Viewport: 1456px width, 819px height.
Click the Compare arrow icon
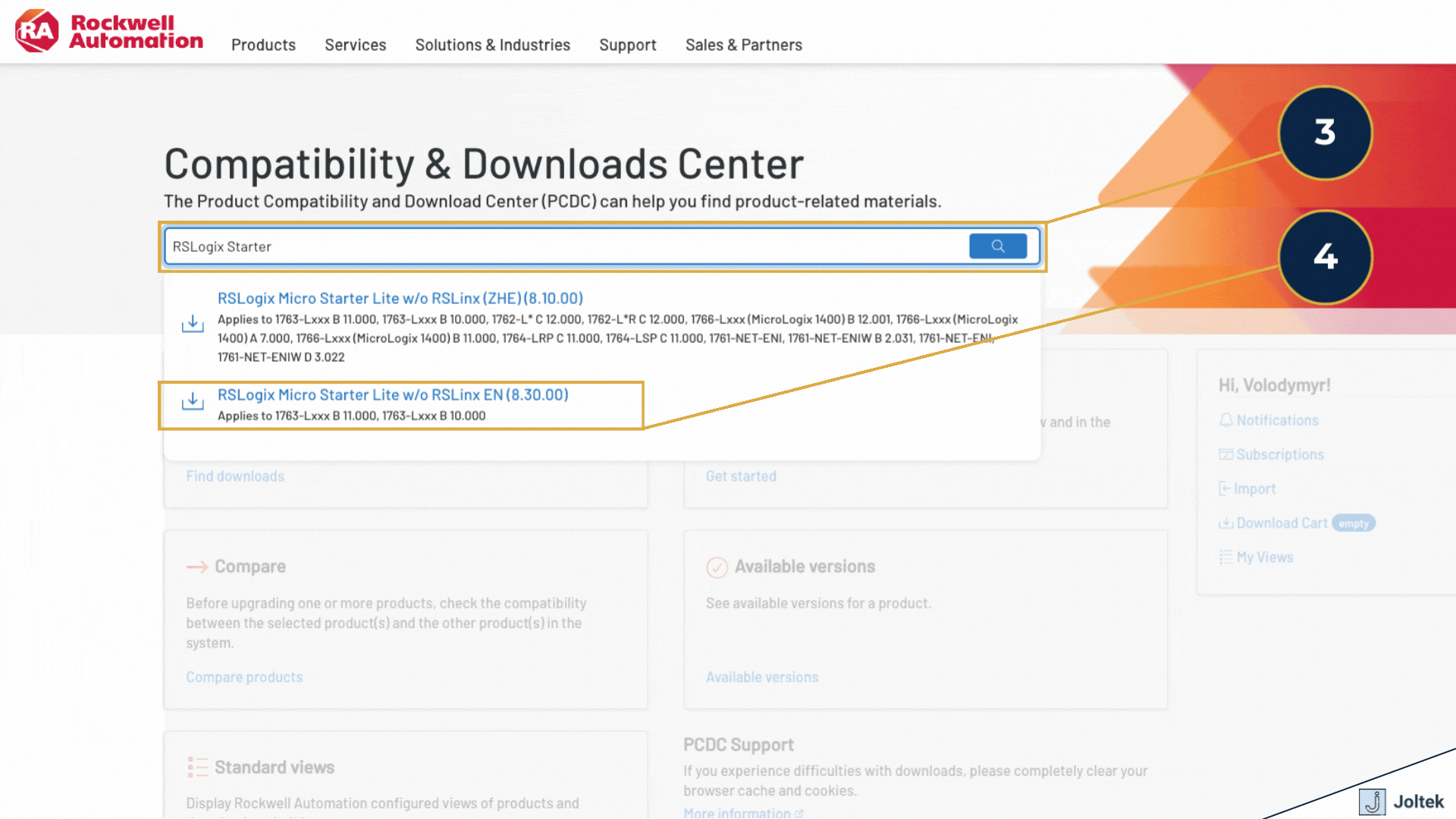pyautogui.click(x=197, y=567)
